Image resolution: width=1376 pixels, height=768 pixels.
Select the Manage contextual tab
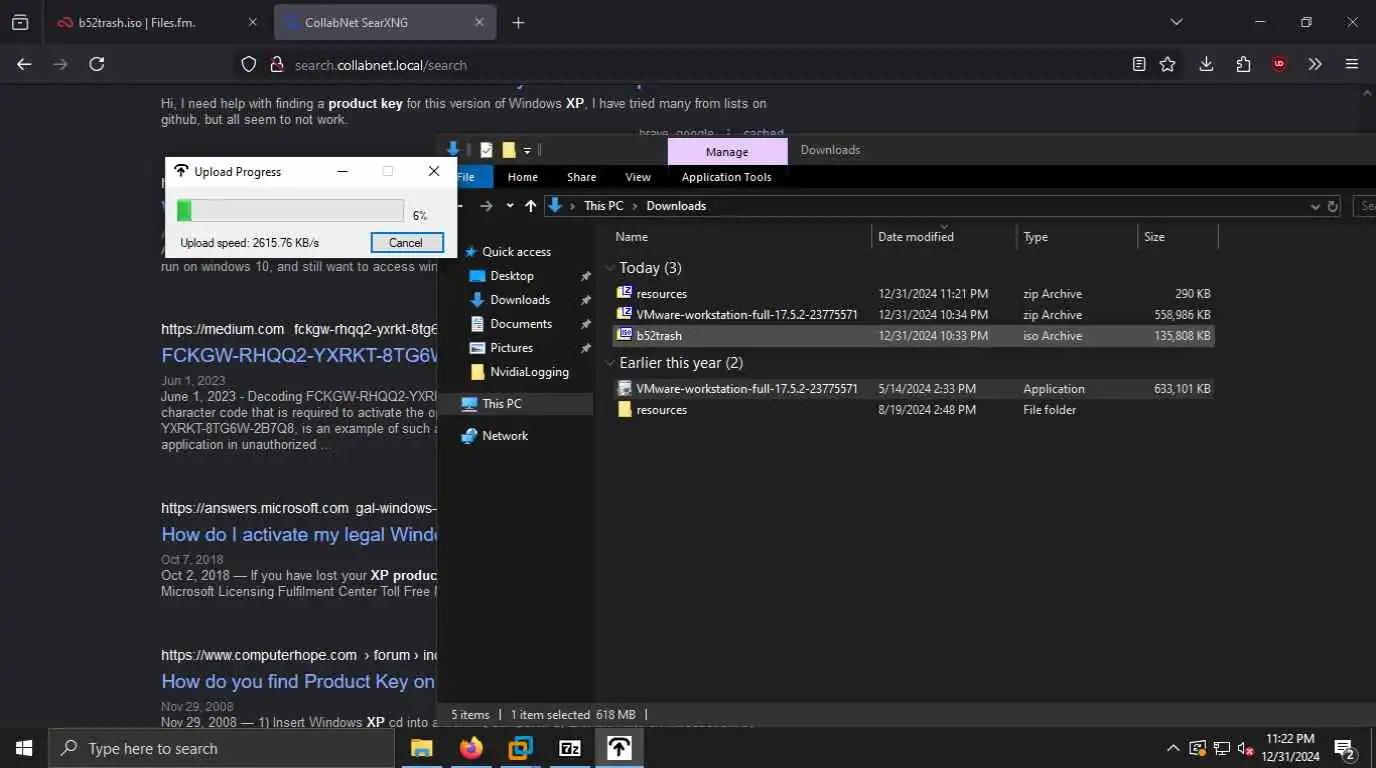(x=727, y=152)
